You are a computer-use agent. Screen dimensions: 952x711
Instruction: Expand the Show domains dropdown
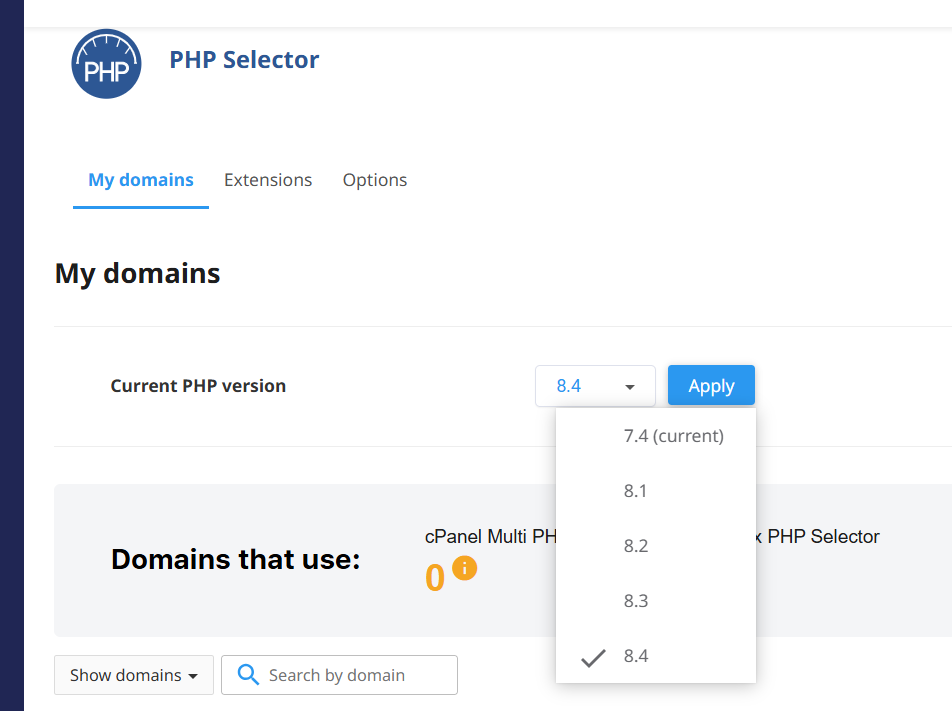click(133, 675)
